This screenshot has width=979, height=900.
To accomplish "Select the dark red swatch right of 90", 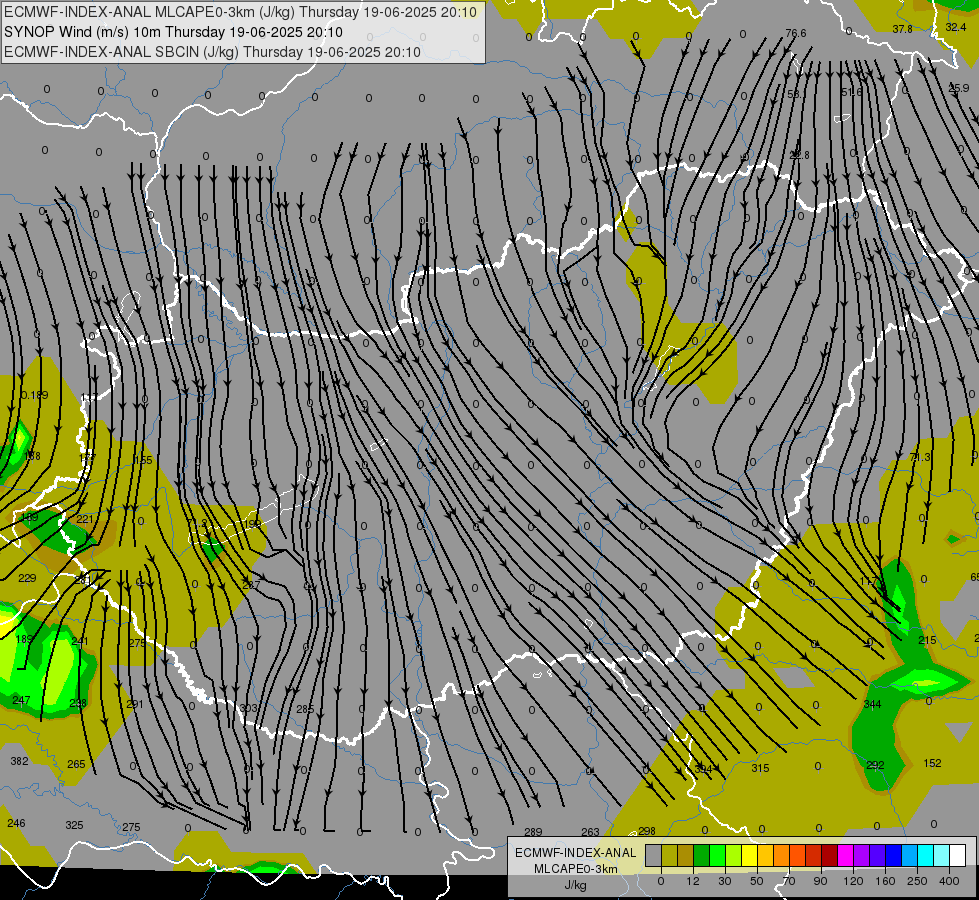I will tap(830, 855).
